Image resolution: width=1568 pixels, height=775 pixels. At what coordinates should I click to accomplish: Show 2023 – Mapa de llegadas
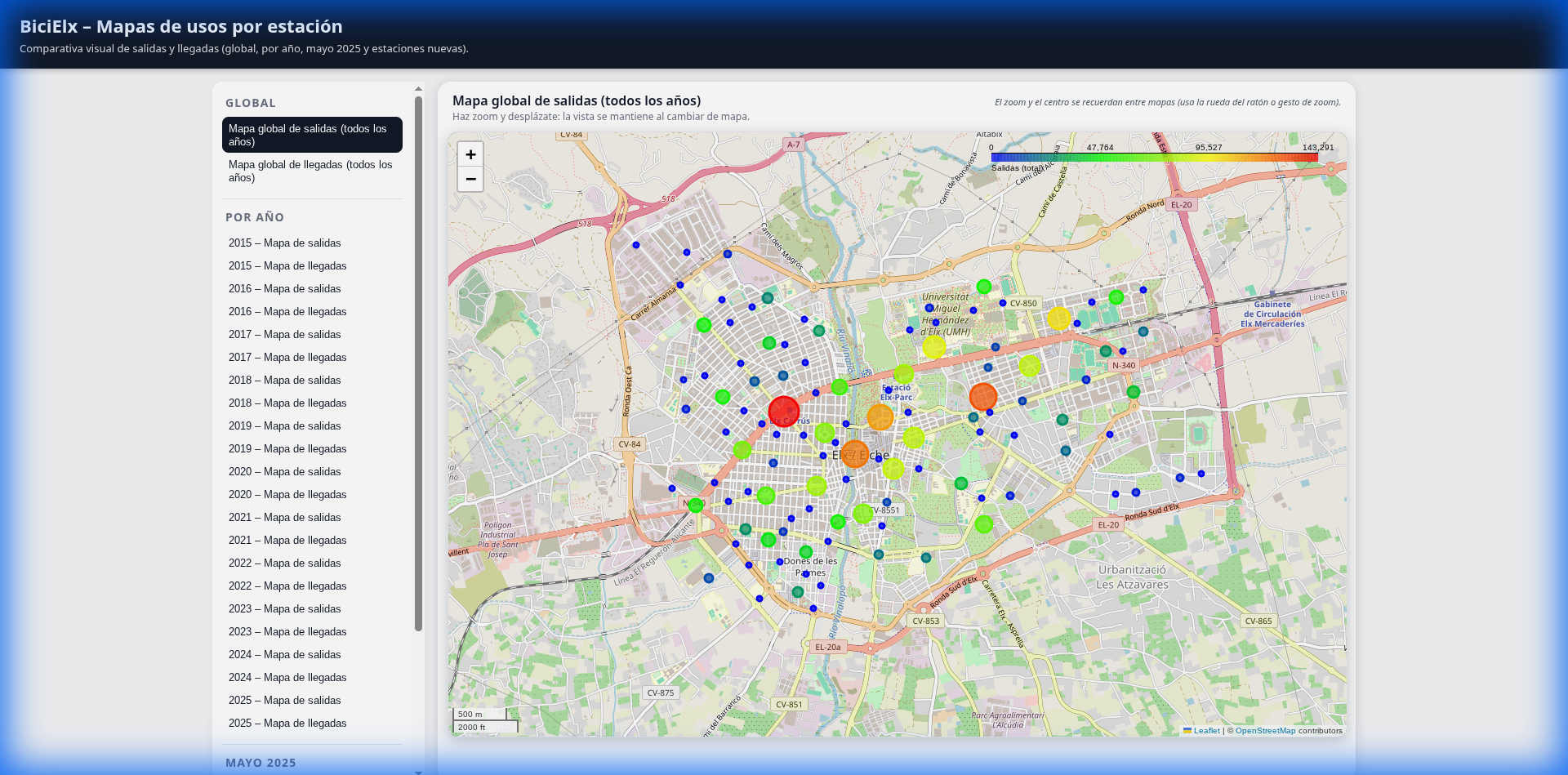[x=312, y=631]
